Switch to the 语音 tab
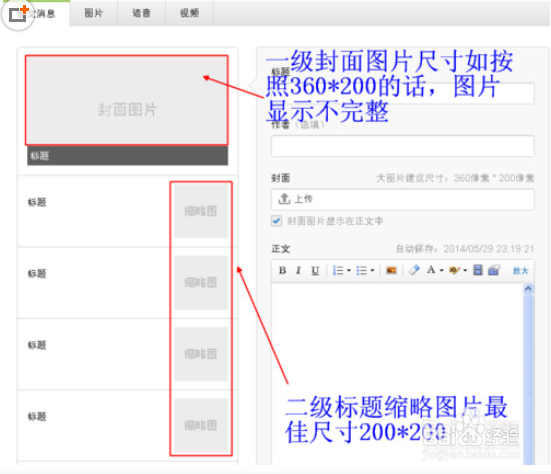The image size is (551, 474). coord(141,13)
